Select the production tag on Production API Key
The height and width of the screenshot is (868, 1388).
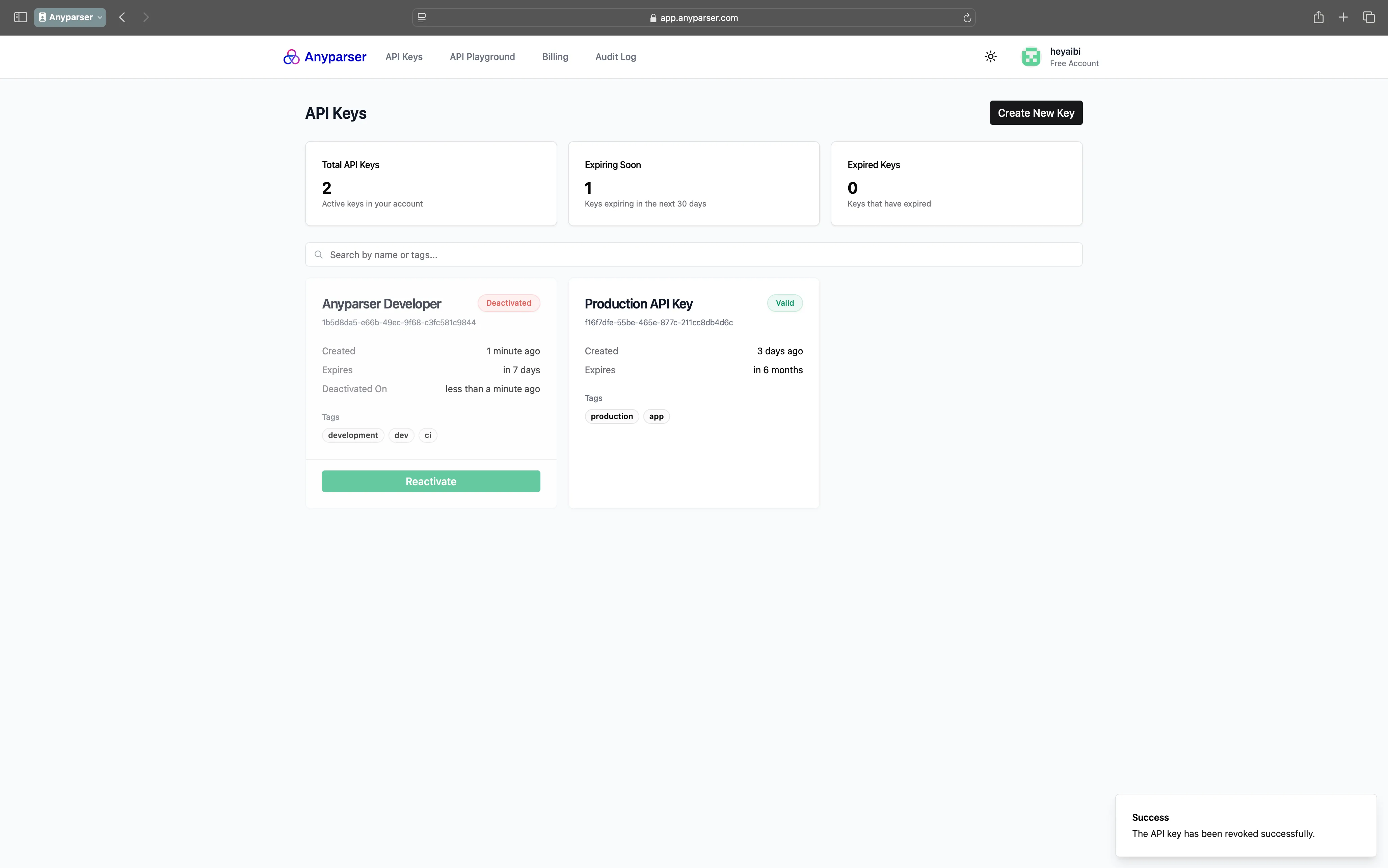[x=611, y=416]
